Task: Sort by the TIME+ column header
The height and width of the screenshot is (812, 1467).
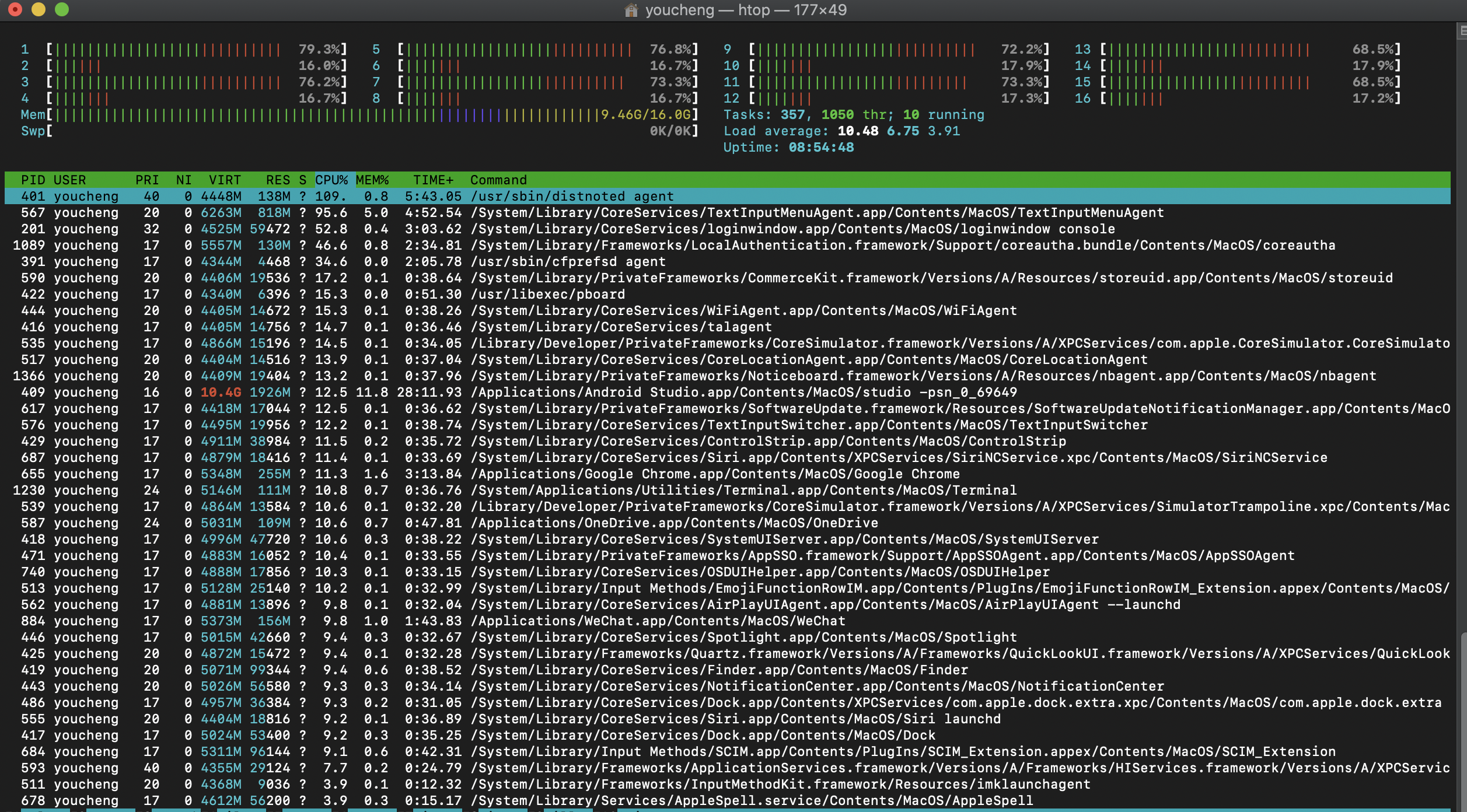Action: click(433, 180)
